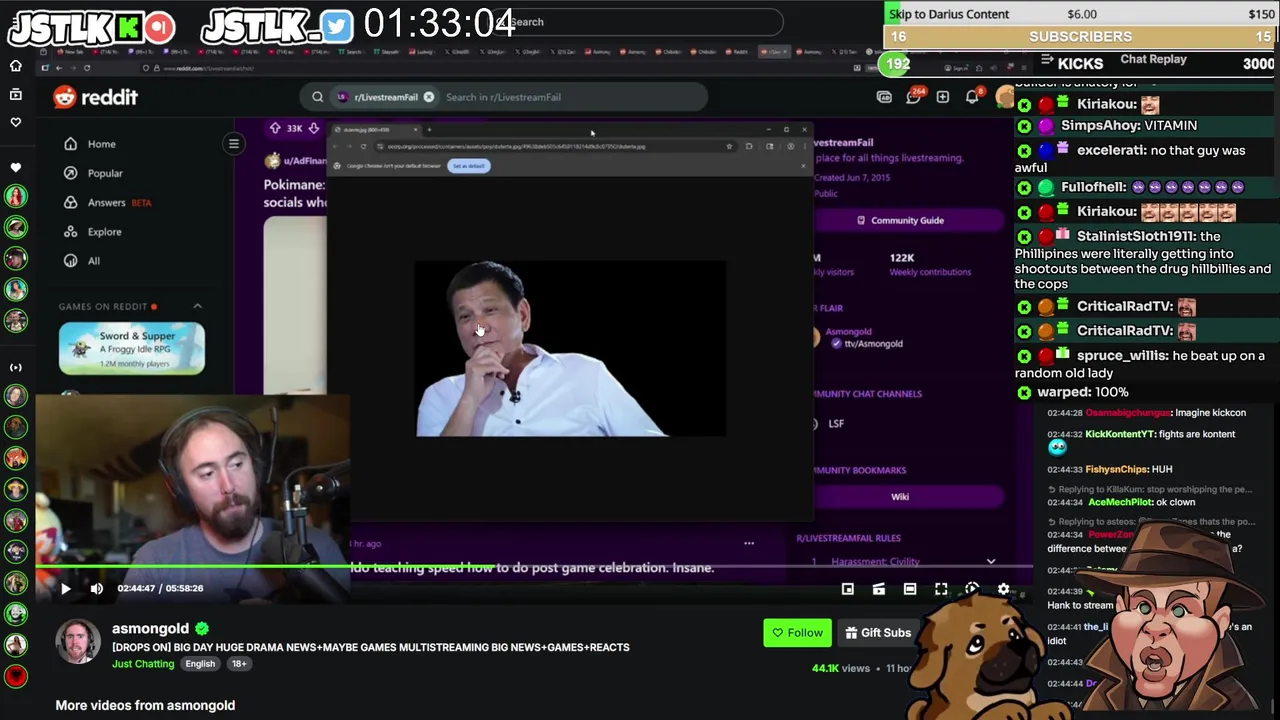Viewport: 1280px width, 720px height.
Task: Open the Reddit user avatar menu
Action: point(1004,97)
